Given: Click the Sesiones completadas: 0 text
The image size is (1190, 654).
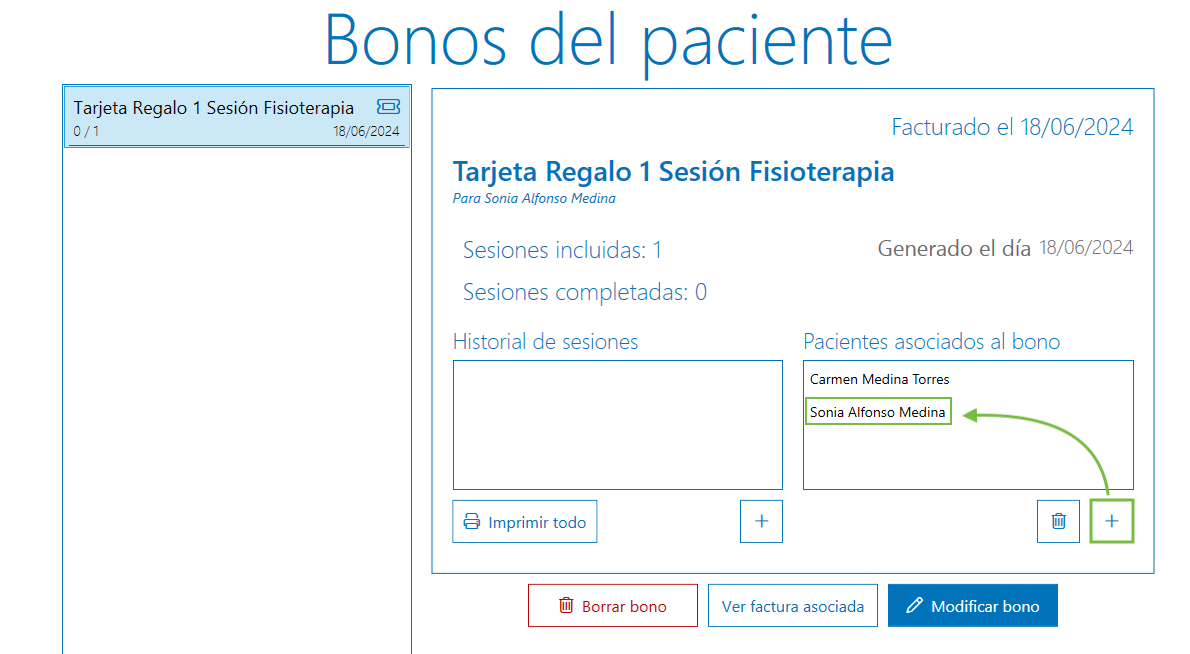Looking at the screenshot, I should (584, 293).
